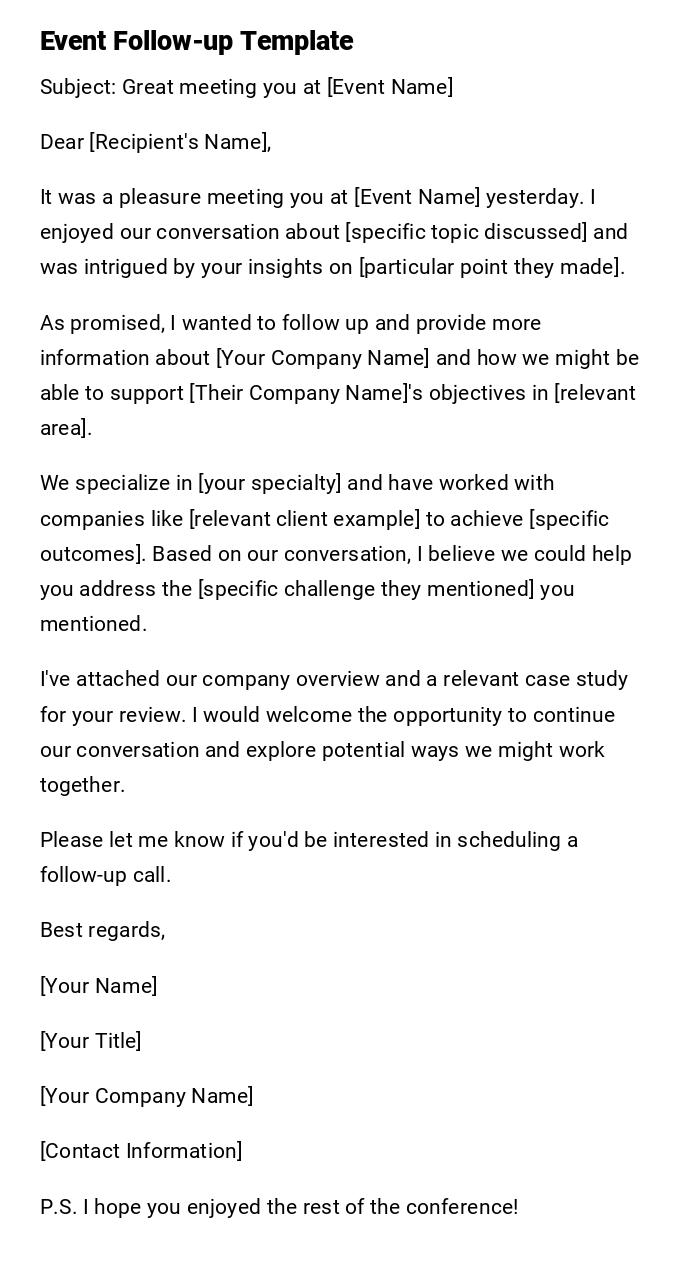The height and width of the screenshot is (1269, 700).
Task: Click the [Contact Information] placeholder
Action: coord(141,1151)
